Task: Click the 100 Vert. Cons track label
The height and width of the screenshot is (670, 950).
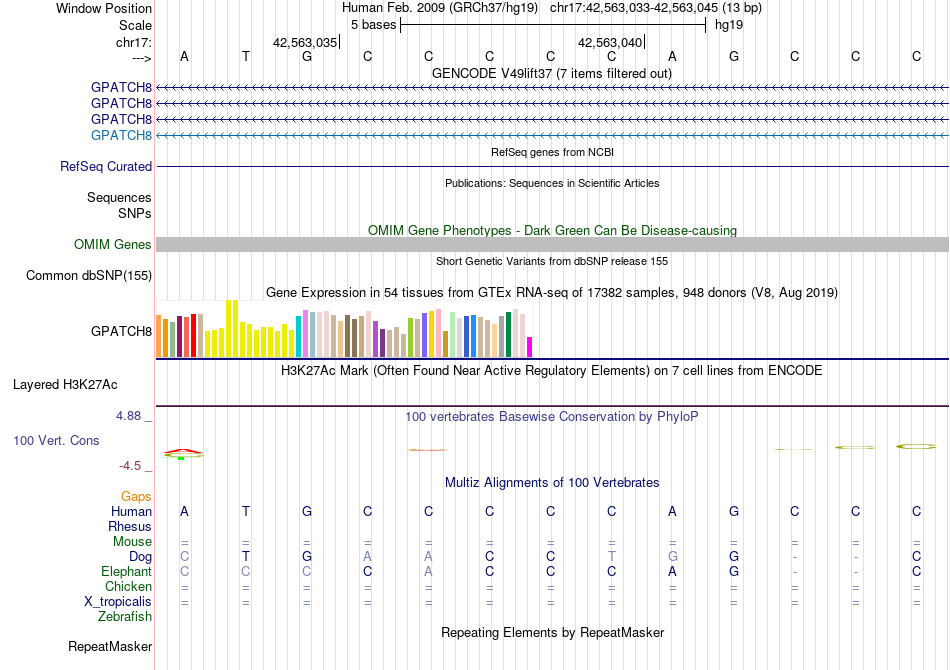Action: pos(56,440)
